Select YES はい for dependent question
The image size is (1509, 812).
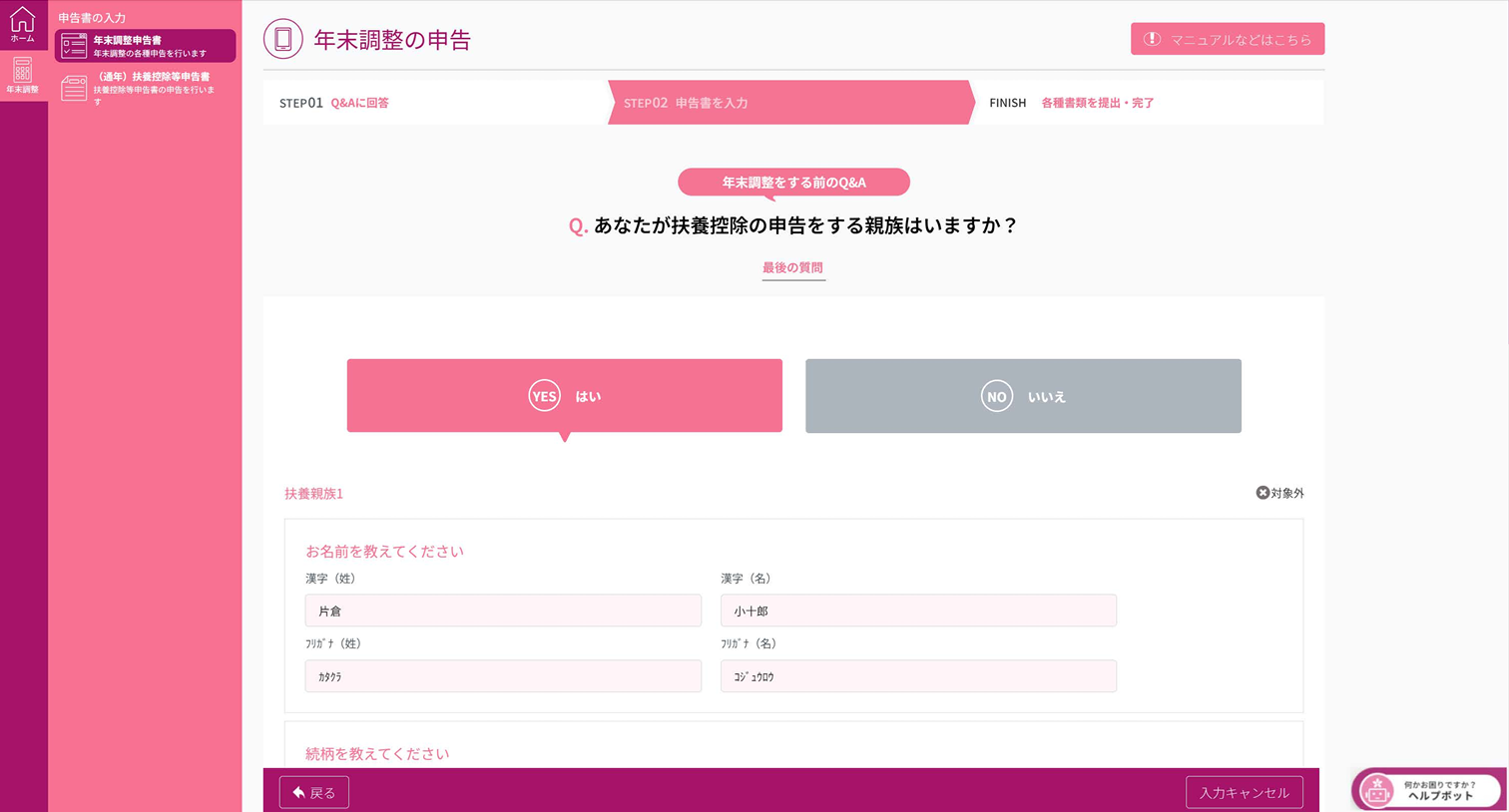click(564, 395)
